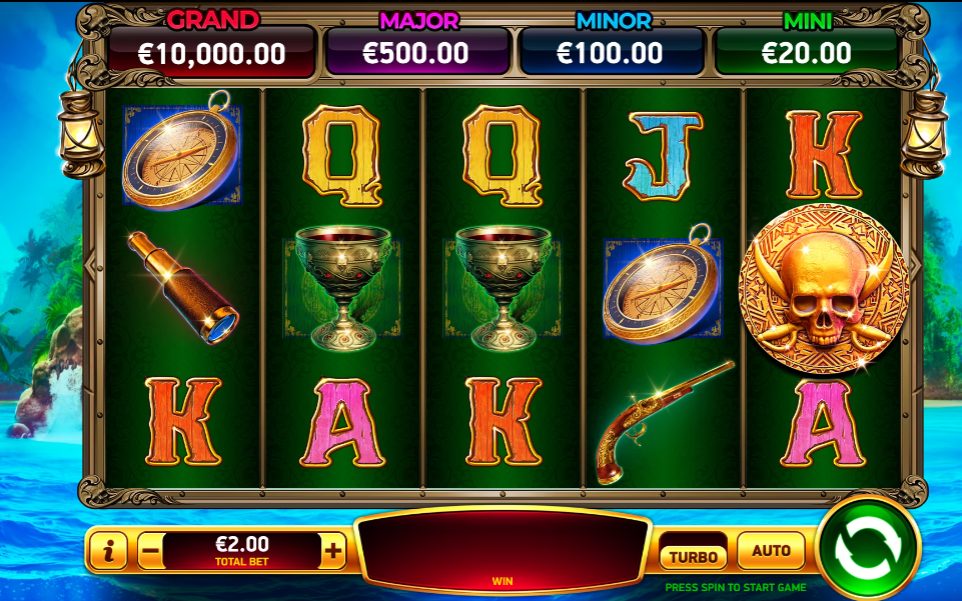The image size is (962, 601).
Task: Open the Auto spin options
Action: (771, 550)
